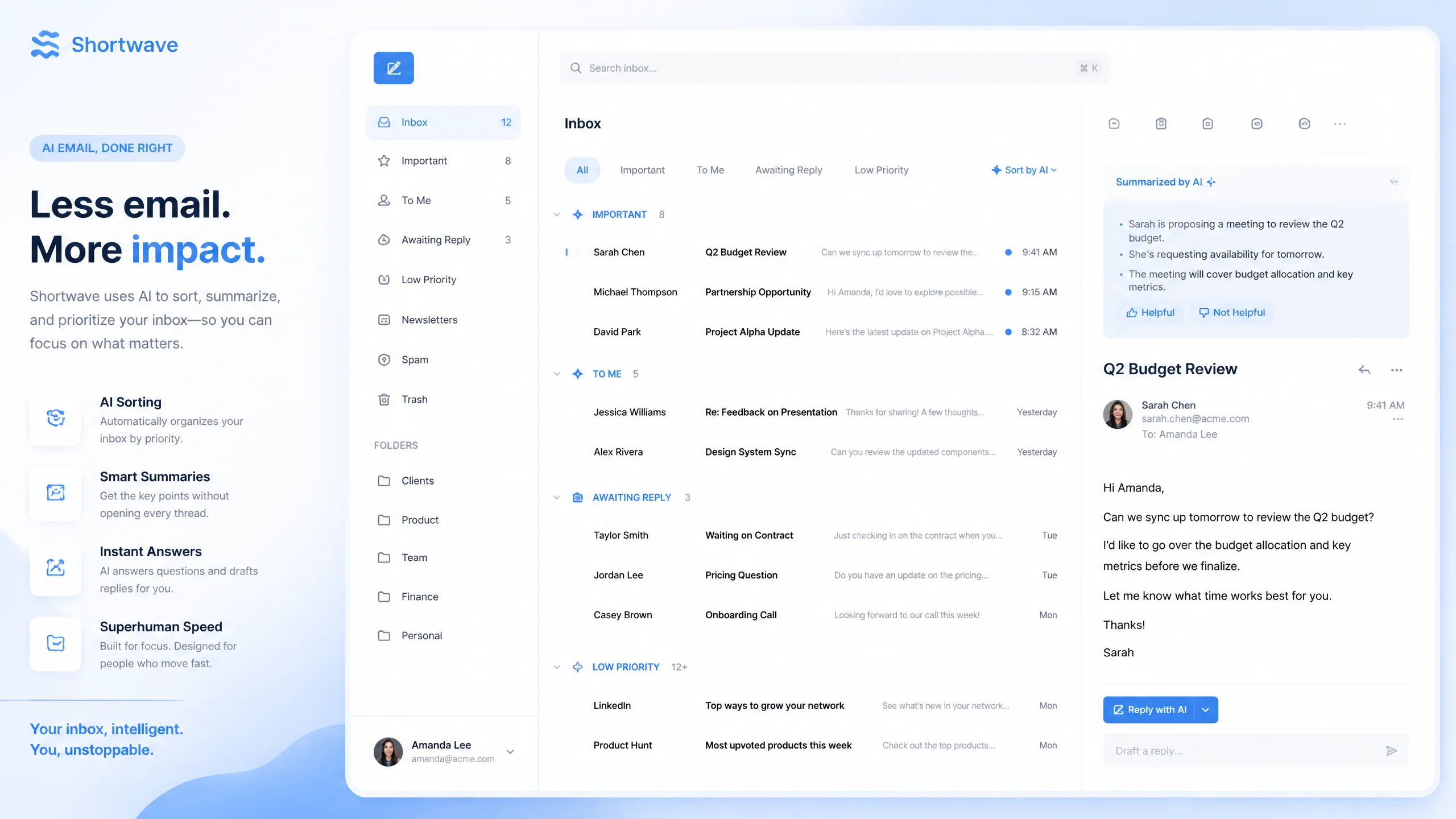This screenshot has height=819, width=1456.
Task: Open the Team folder icon
Action: coord(384,557)
